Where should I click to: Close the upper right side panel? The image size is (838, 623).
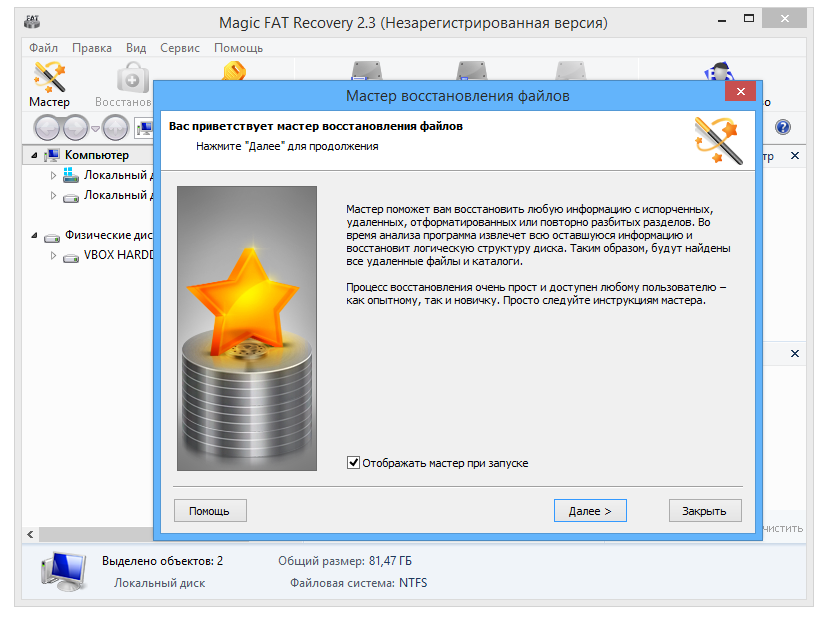[795, 155]
